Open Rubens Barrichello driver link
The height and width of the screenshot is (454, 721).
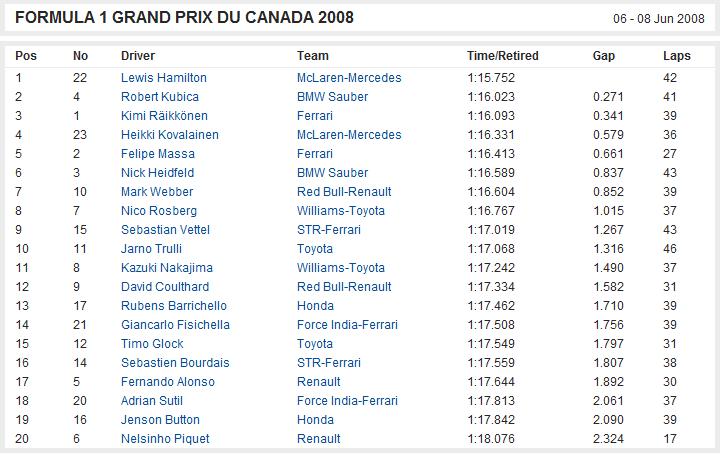[x=173, y=306]
